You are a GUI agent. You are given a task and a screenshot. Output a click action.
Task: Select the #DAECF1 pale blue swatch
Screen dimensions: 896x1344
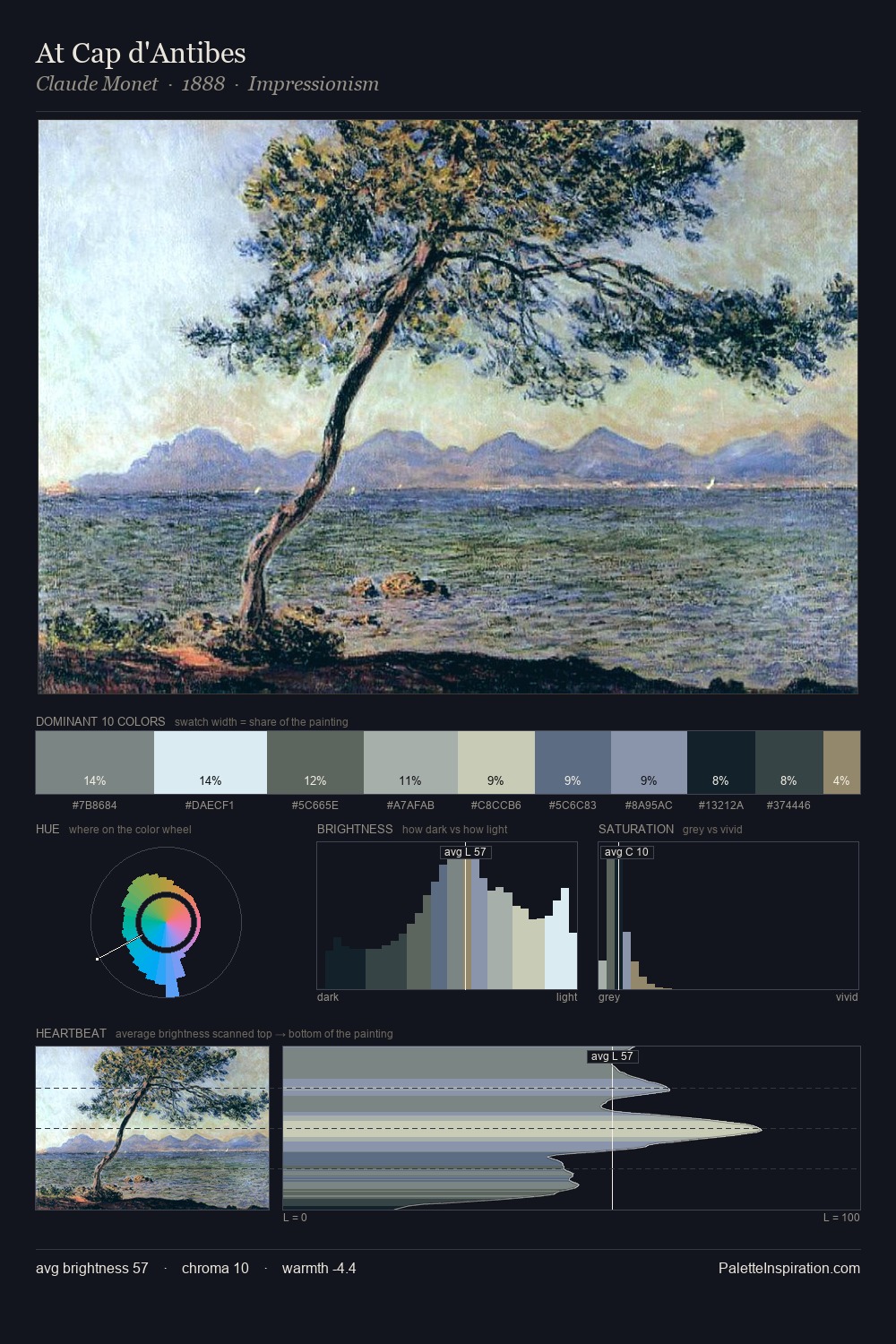(x=211, y=762)
